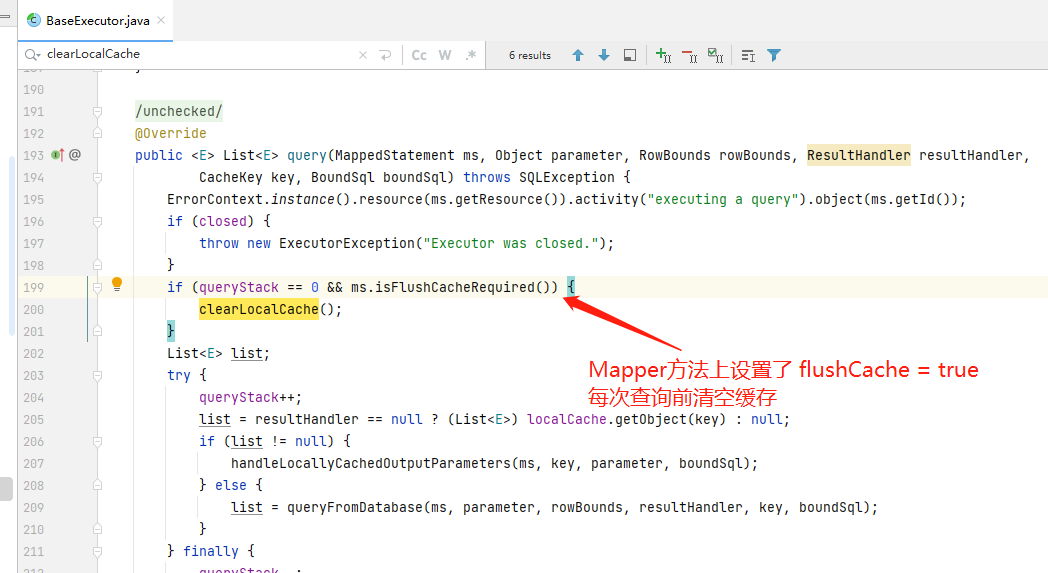Add selection for next occurrence

click(x=664, y=55)
